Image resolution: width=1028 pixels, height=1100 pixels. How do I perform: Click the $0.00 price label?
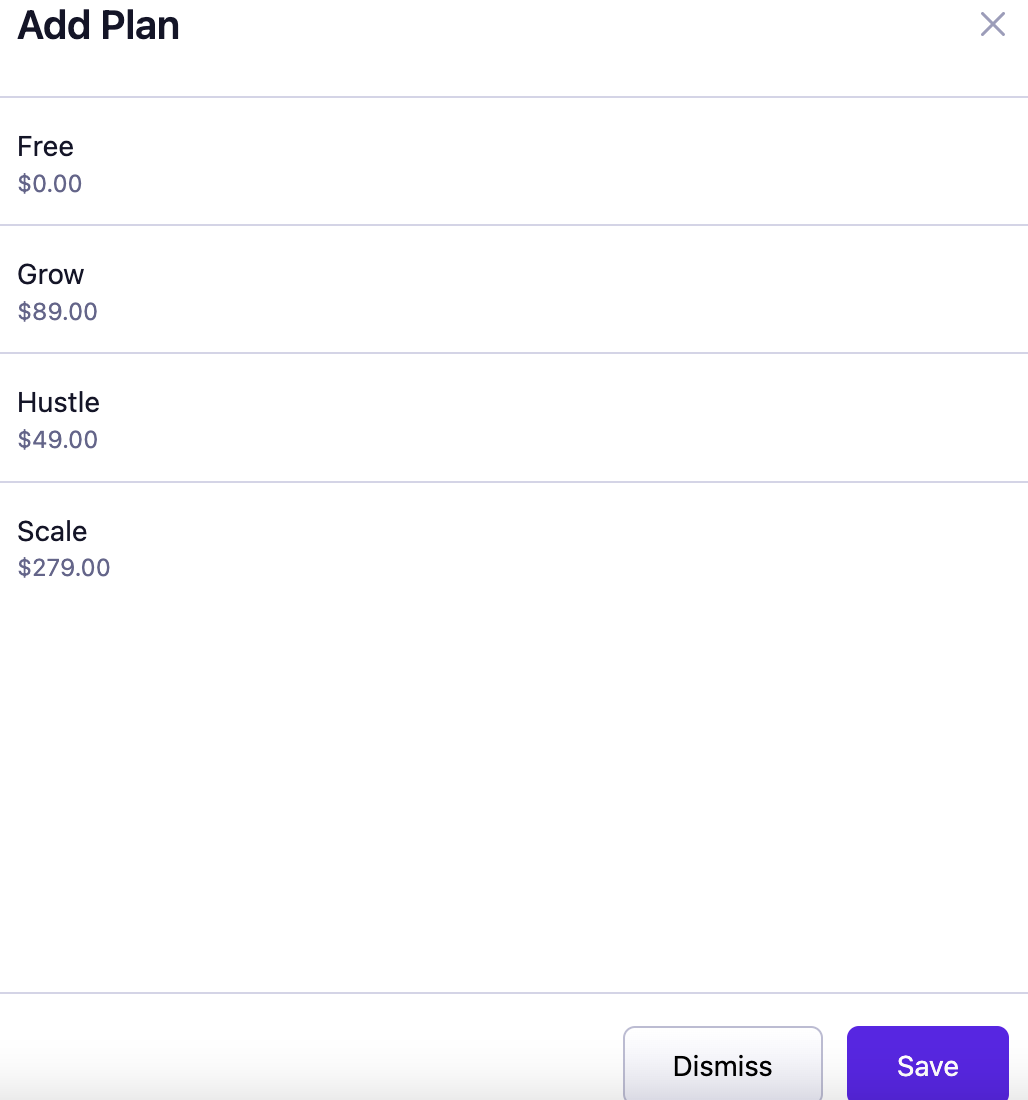click(50, 184)
